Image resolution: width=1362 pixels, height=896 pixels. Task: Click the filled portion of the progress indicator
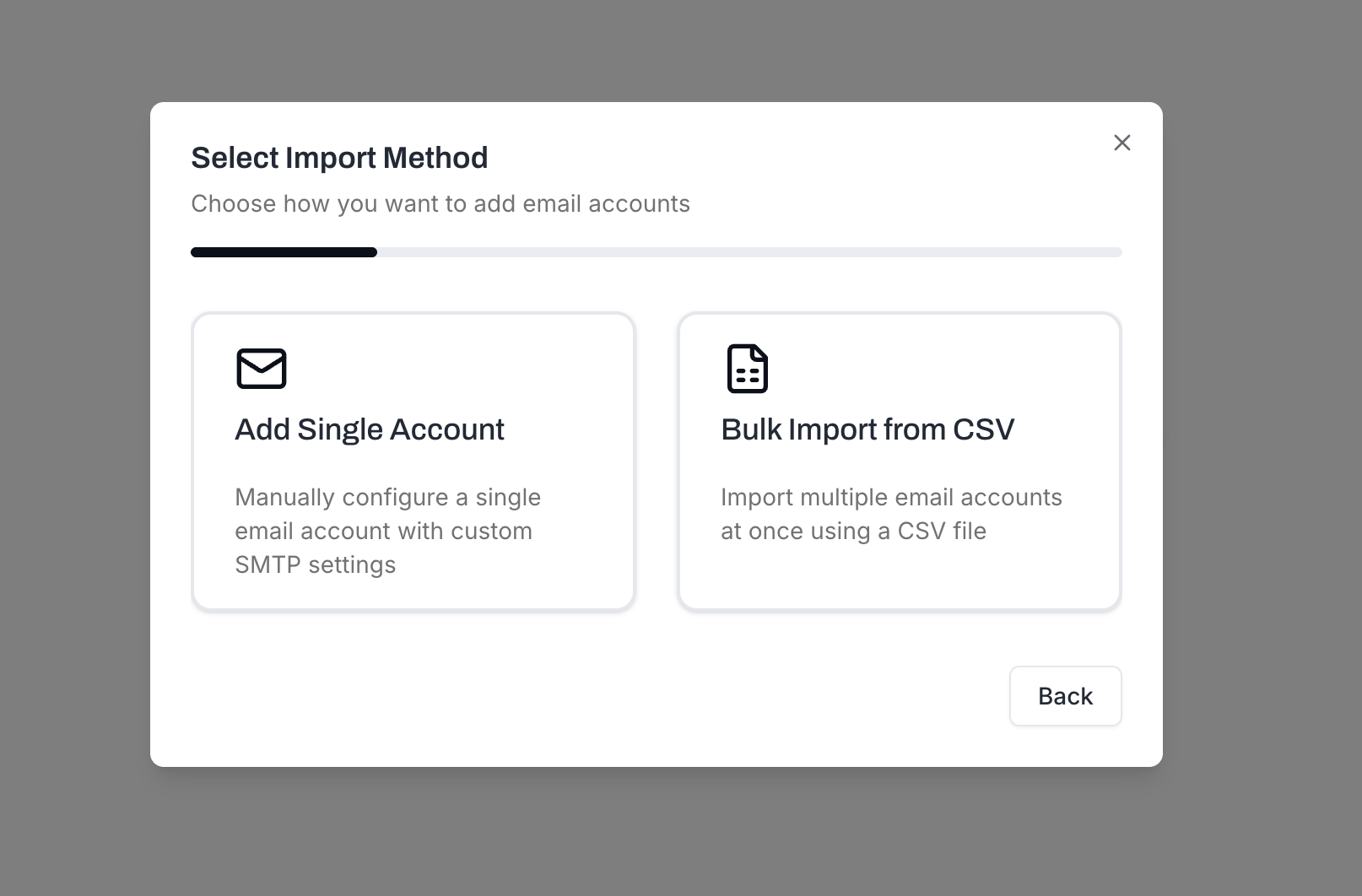point(284,251)
